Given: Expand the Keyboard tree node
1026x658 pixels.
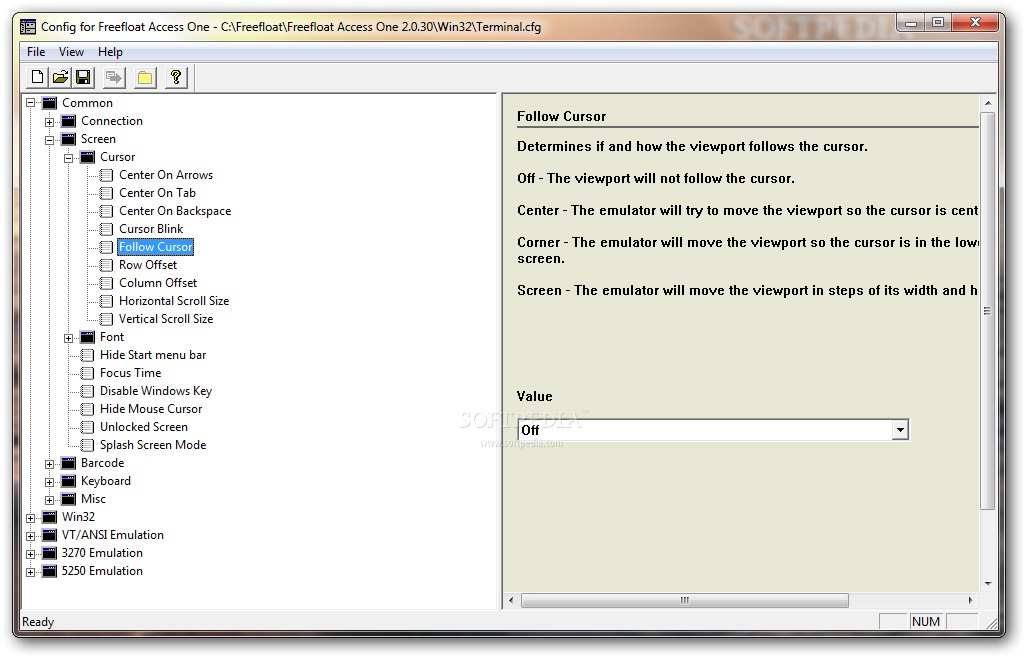Looking at the screenshot, I should click(x=50, y=482).
